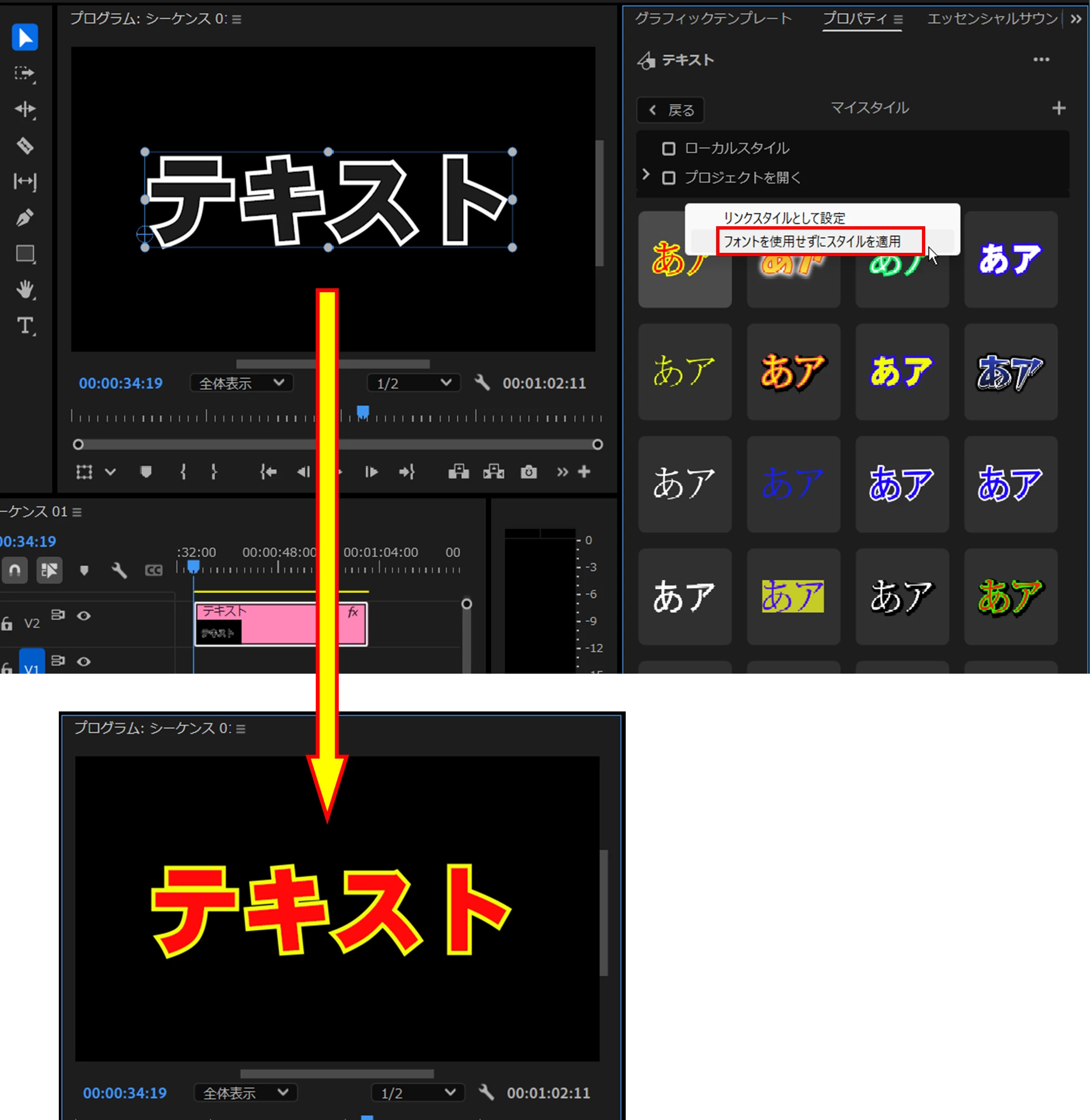
Task: Select the Type tool
Action: [24, 325]
